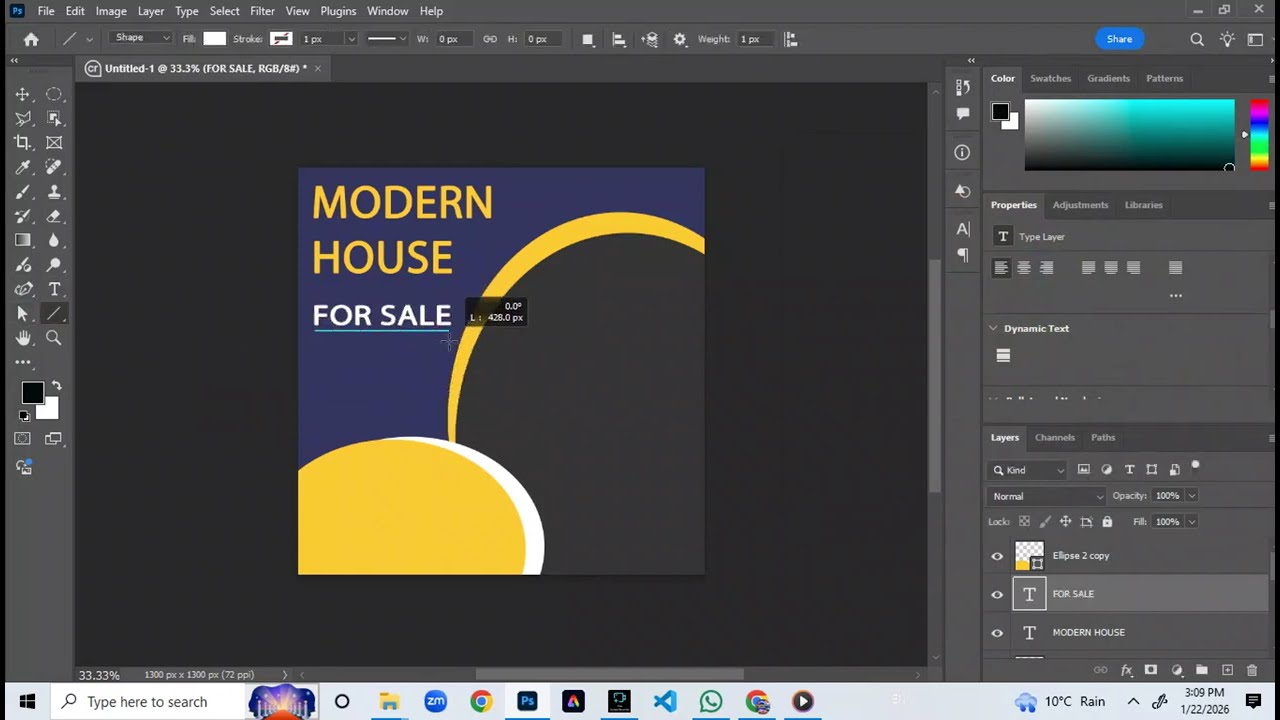This screenshot has height=720, width=1280.
Task: Select the Move tool
Action: 23,94
